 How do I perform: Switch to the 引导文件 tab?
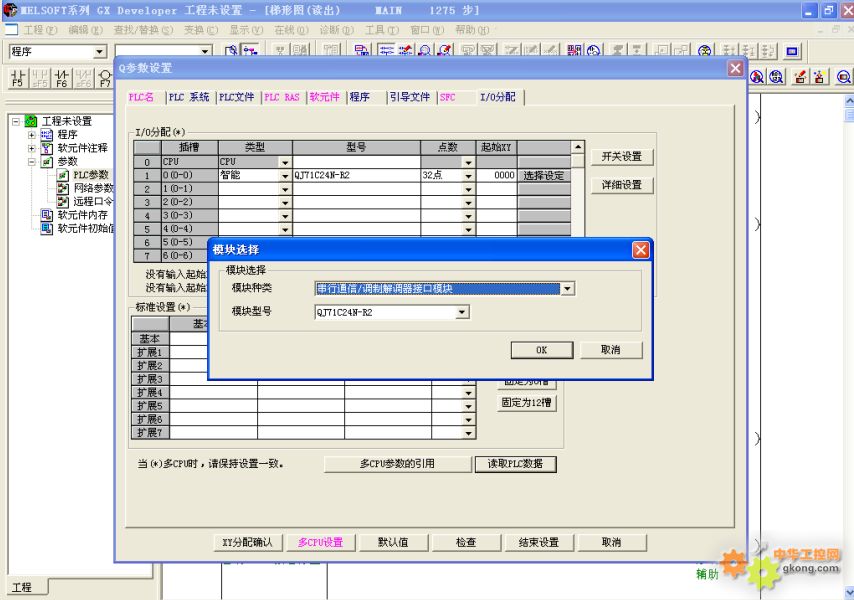[410, 97]
